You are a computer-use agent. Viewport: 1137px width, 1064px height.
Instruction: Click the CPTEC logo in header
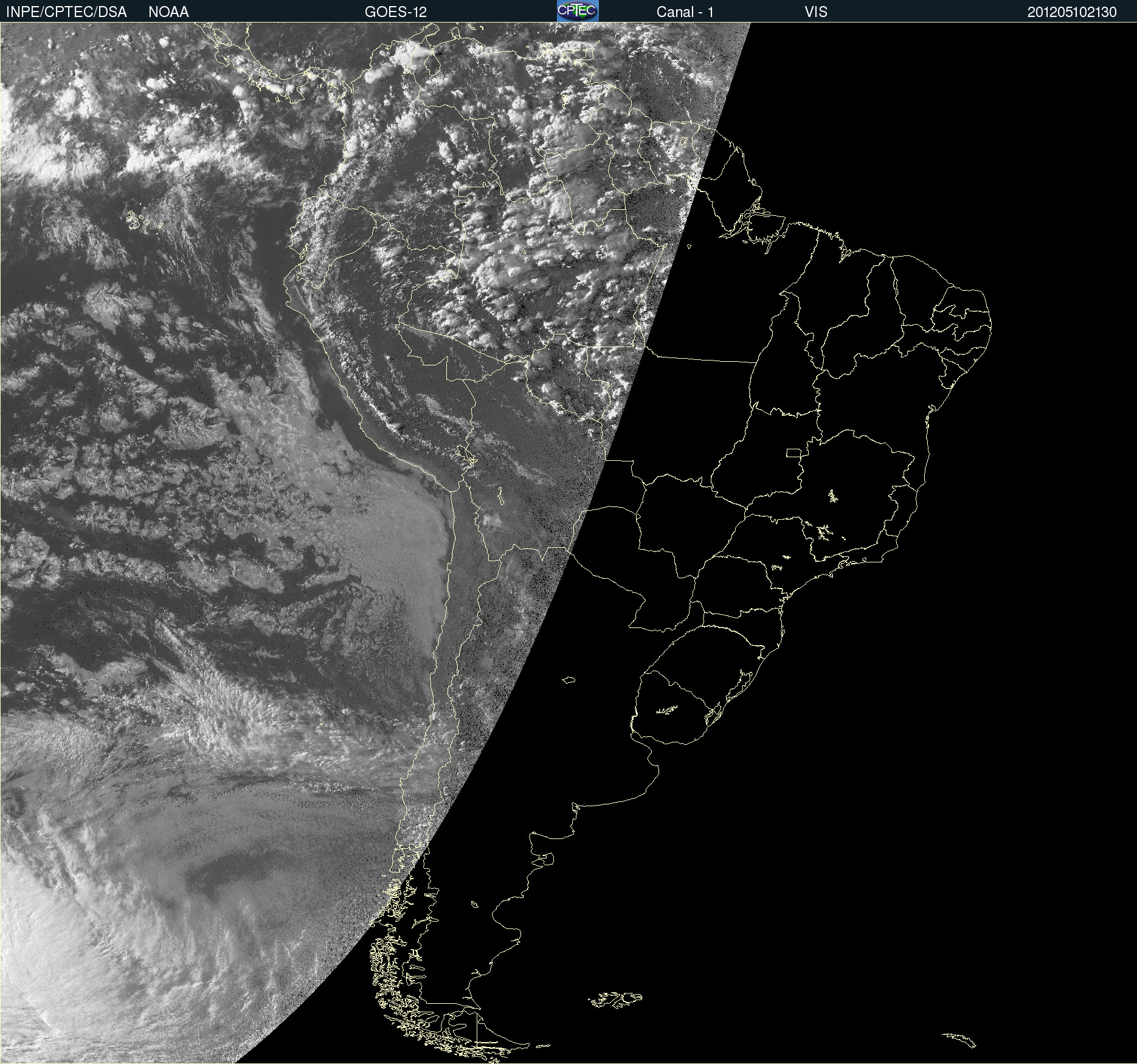point(578,11)
